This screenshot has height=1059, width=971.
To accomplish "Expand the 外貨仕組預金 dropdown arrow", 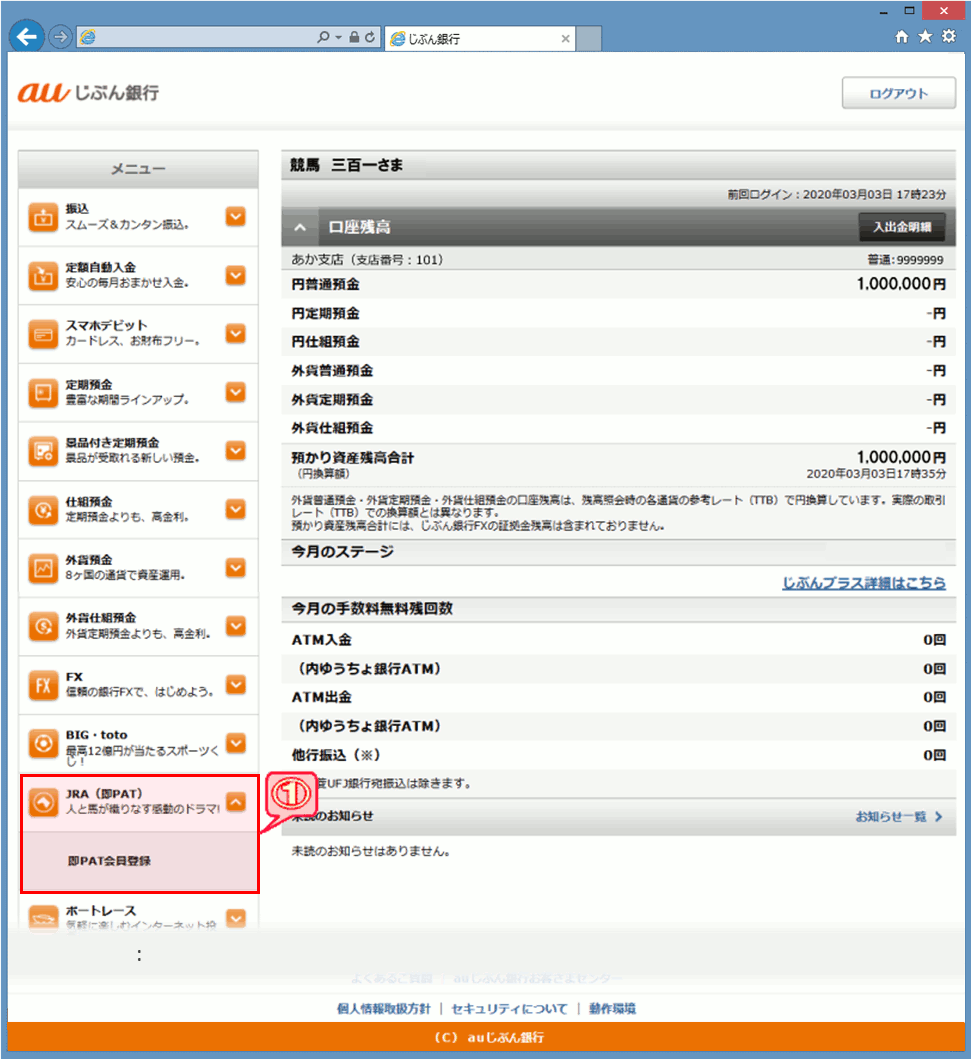I will click(236, 626).
